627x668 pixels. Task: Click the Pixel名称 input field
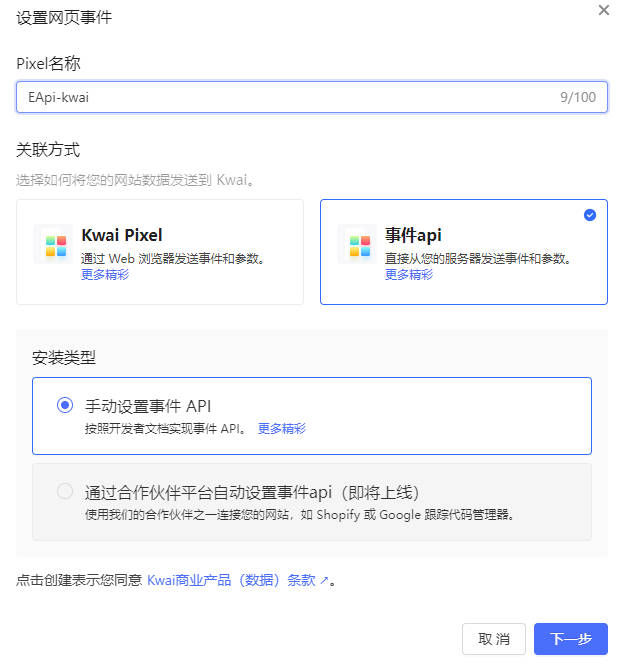point(280,97)
